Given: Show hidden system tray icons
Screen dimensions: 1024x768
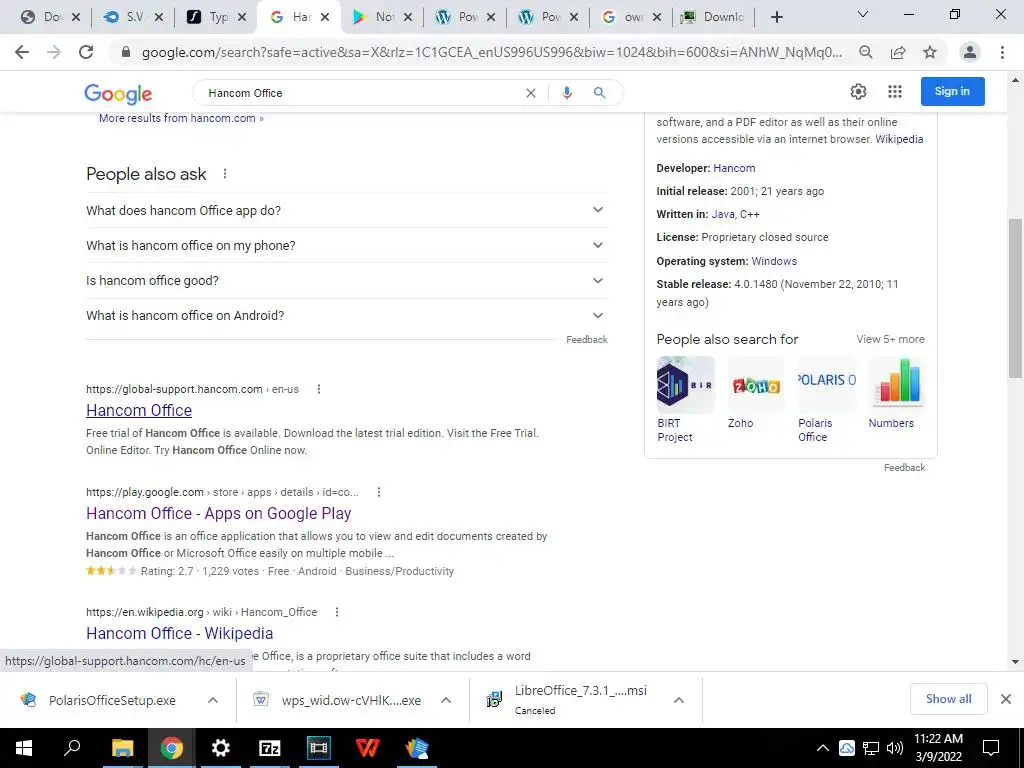Looking at the screenshot, I should (822, 748).
